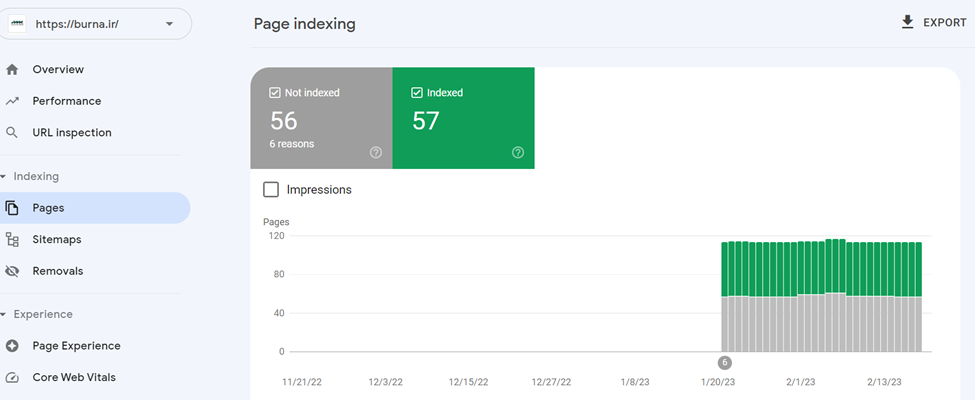Click the green Indexed summary card
The image size is (975, 400).
click(463, 118)
